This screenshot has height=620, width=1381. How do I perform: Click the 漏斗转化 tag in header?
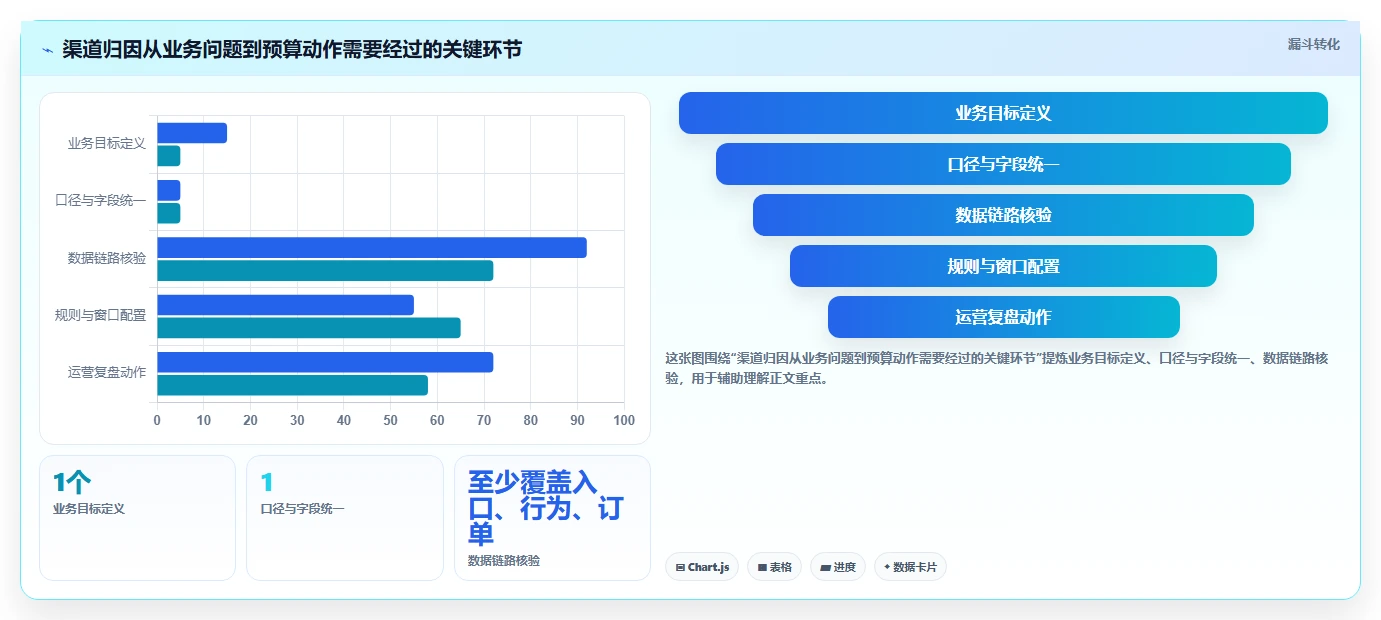(1313, 44)
